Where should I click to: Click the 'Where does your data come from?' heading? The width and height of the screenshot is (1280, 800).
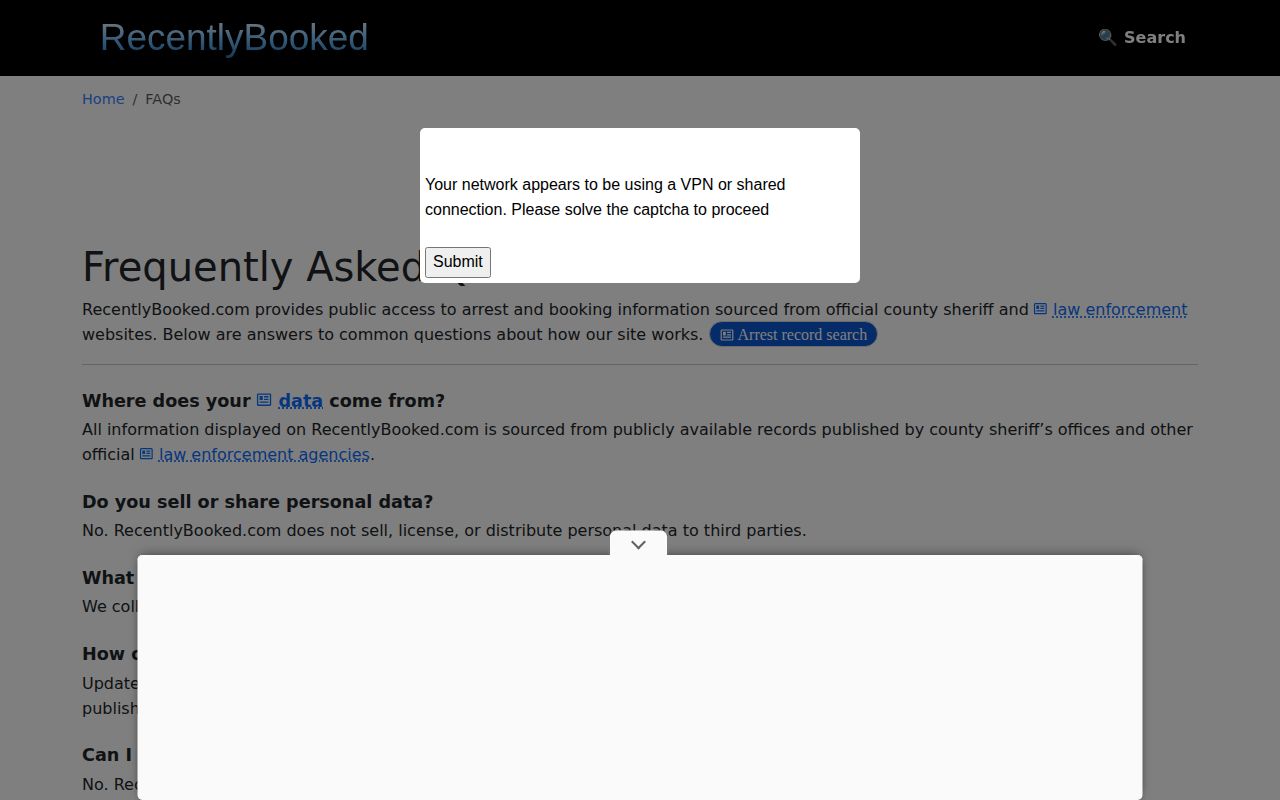click(x=263, y=400)
